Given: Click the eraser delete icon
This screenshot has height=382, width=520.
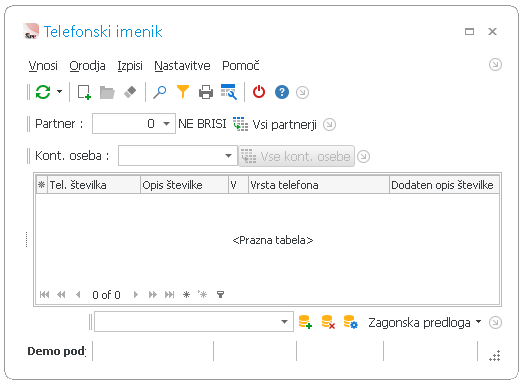Looking at the screenshot, I should (130, 92).
